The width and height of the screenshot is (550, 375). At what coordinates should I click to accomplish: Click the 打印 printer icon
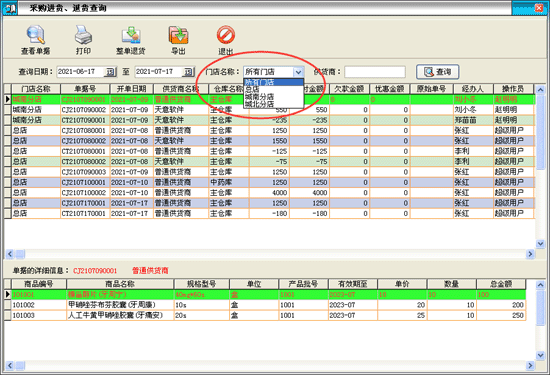(x=83, y=35)
